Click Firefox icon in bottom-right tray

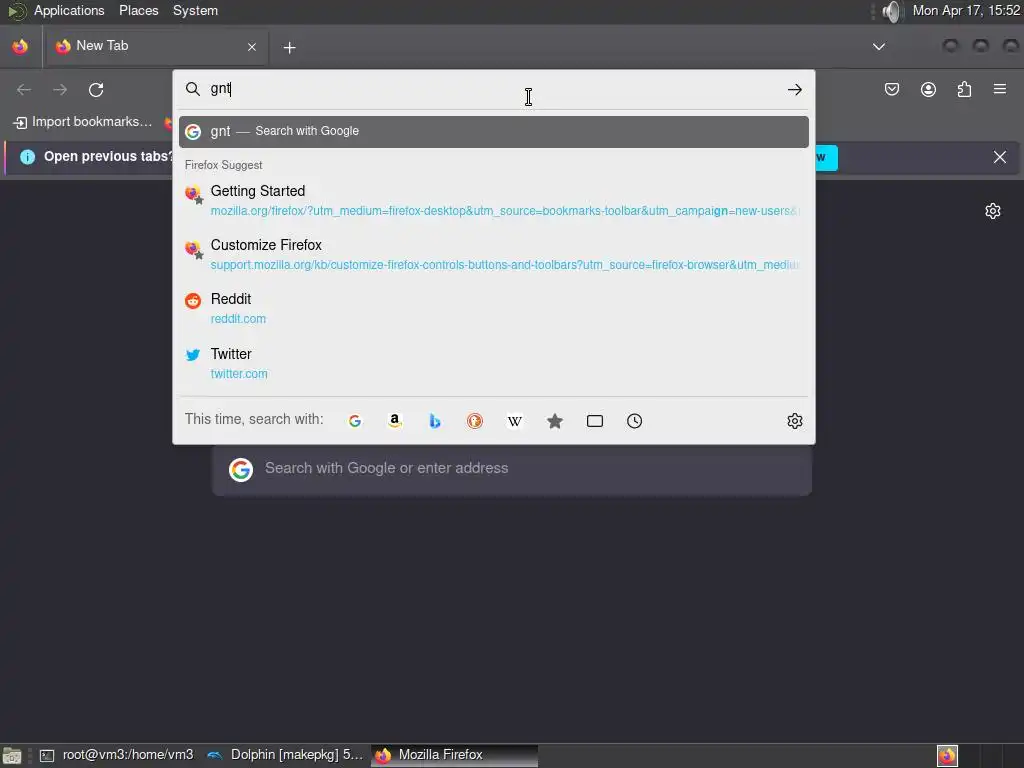[x=947, y=756]
